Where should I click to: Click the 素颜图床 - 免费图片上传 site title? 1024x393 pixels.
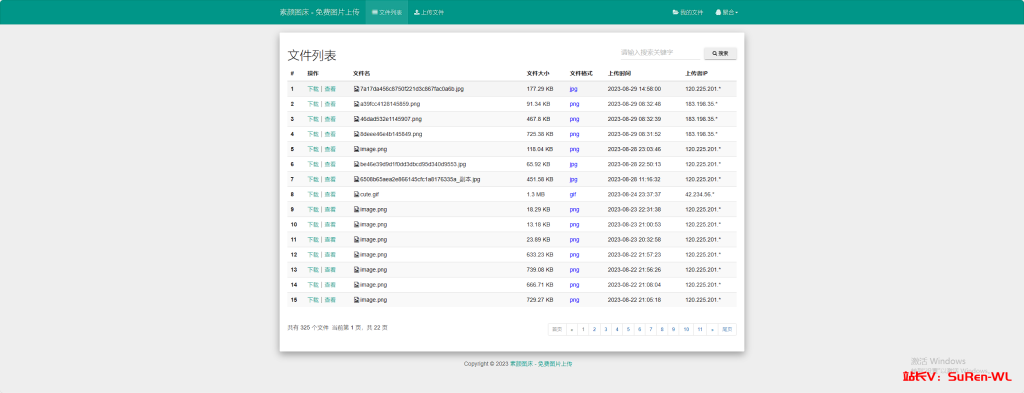point(319,12)
